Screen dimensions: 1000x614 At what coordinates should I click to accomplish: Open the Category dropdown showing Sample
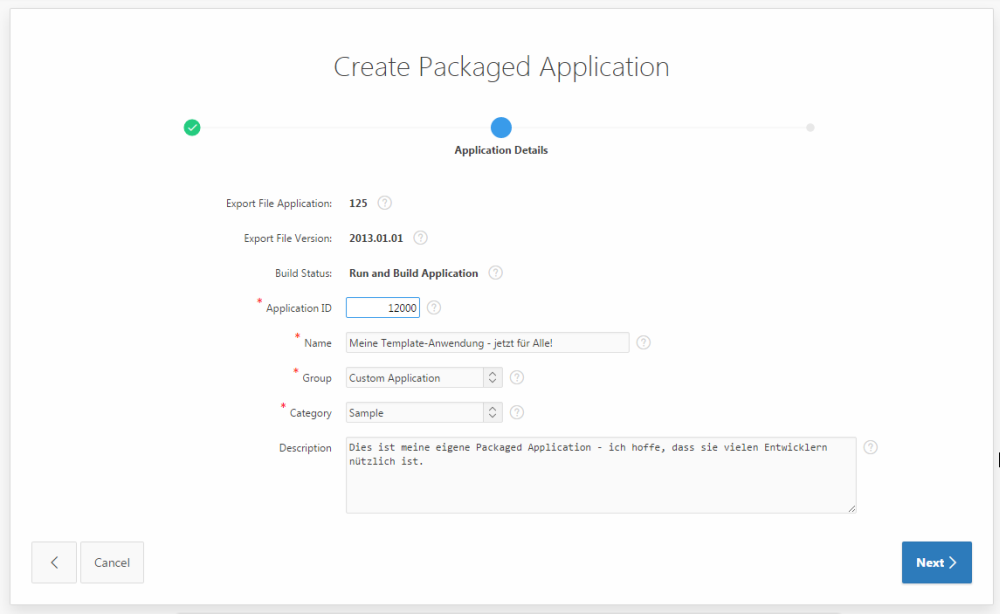(424, 412)
